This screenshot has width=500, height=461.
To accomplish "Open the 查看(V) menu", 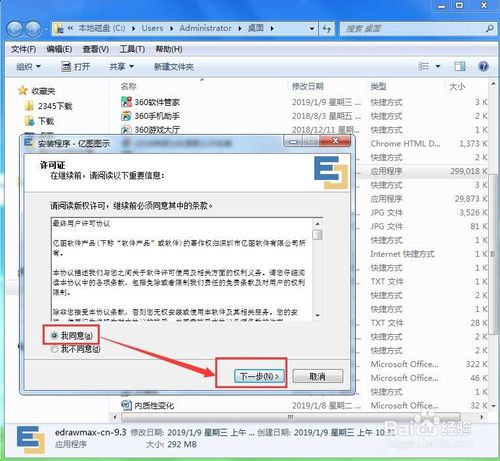I will 96,49.
